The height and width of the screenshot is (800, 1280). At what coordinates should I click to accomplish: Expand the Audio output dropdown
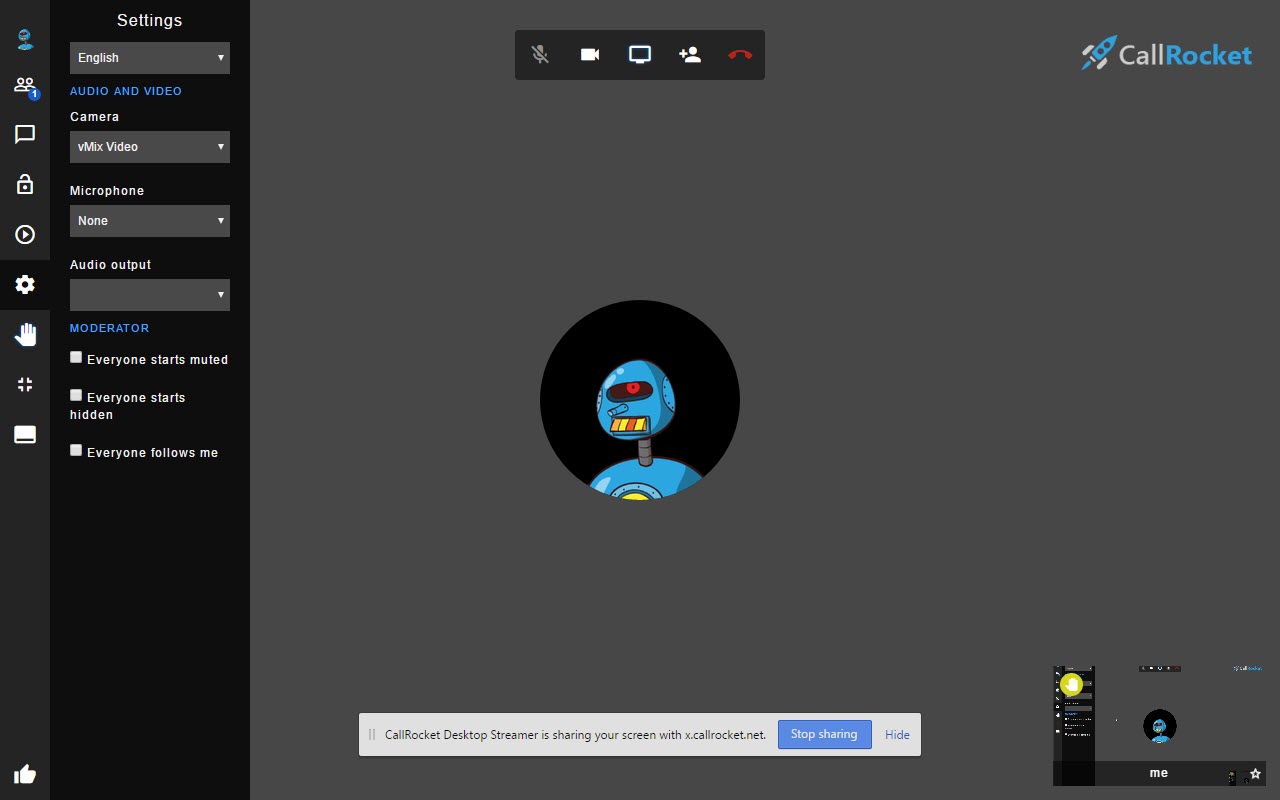[x=149, y=294]
